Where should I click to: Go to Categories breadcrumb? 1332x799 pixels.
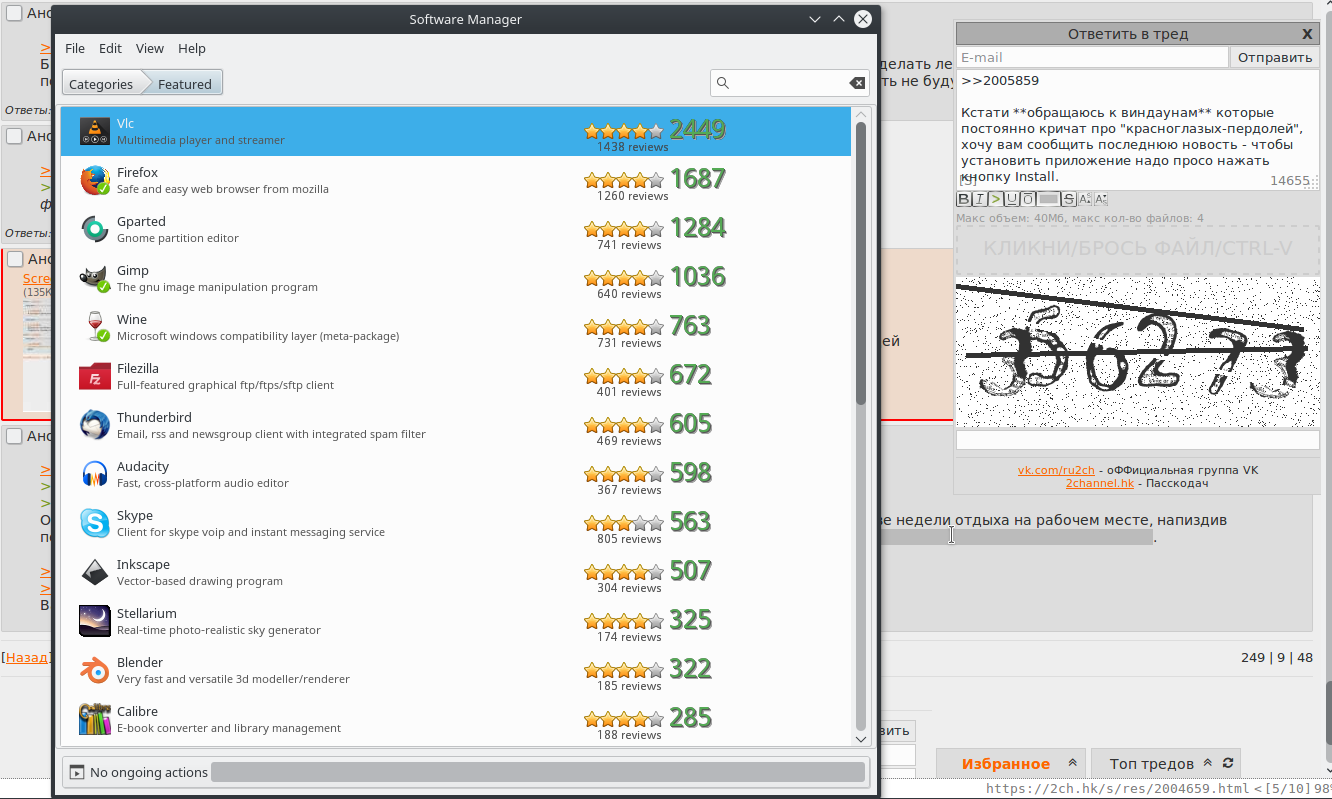(x=101, y=84)
